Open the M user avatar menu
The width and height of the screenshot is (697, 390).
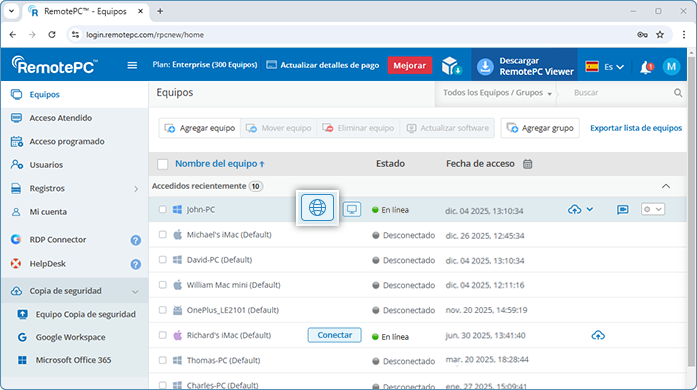[x=671, y=67]
